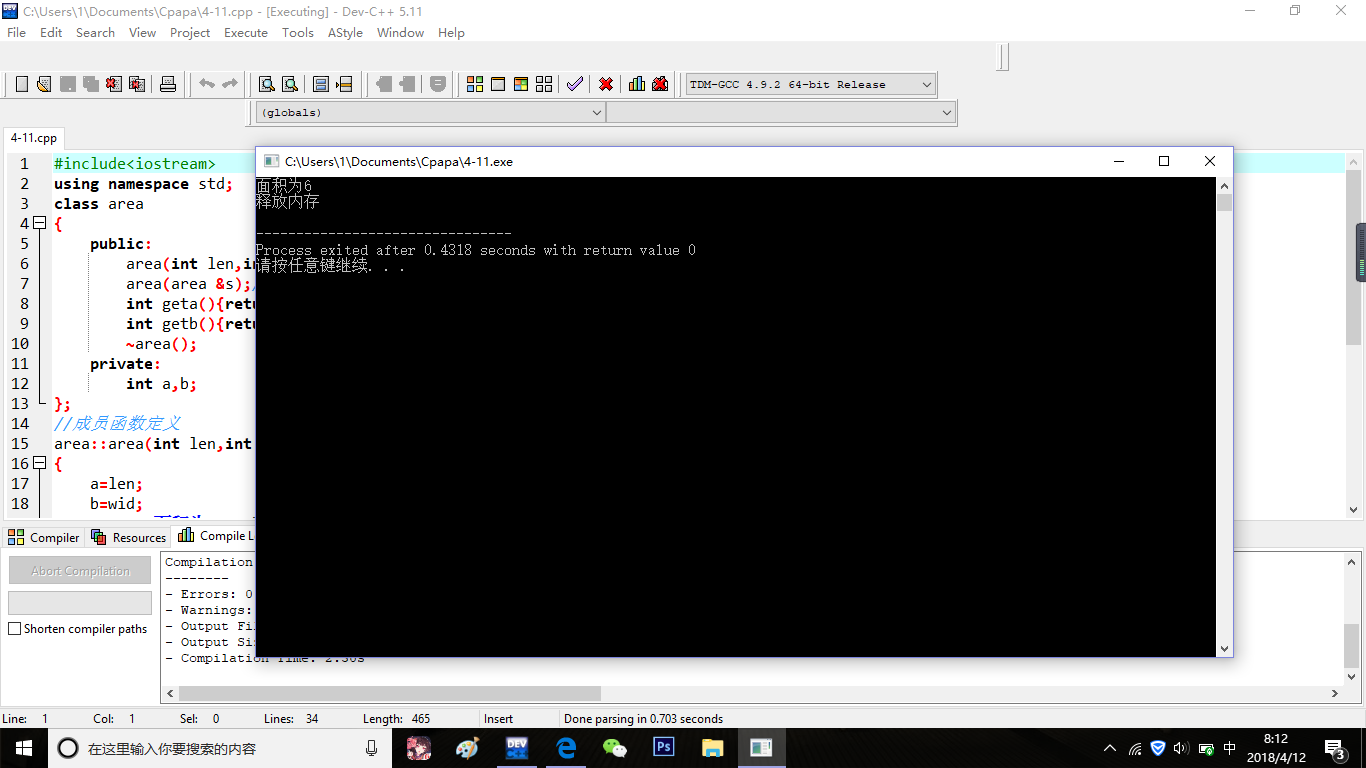Switch to the Resources tab
The image size is (1366, 768).
coord(128,537)
